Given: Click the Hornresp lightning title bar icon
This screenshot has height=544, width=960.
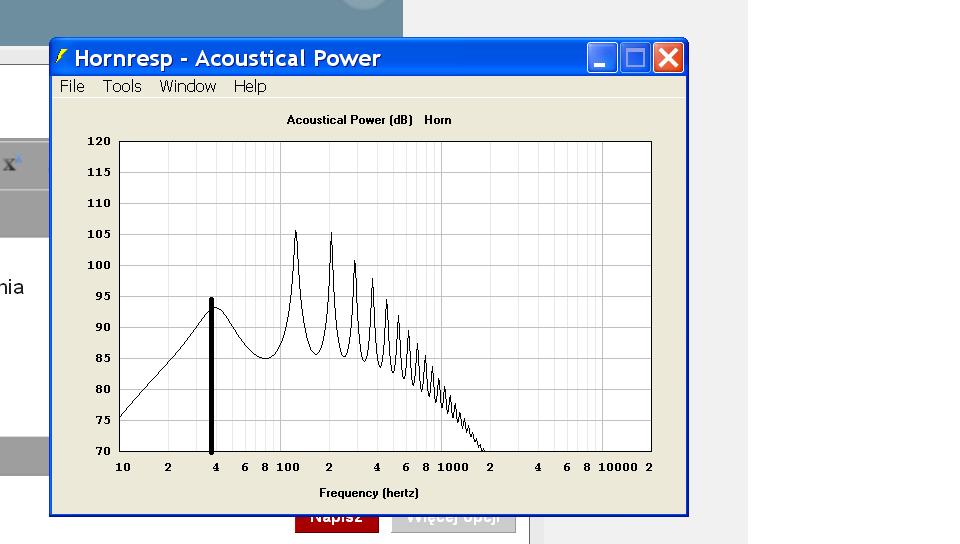Looking at the screenshot, I should [x=61, y=57].
